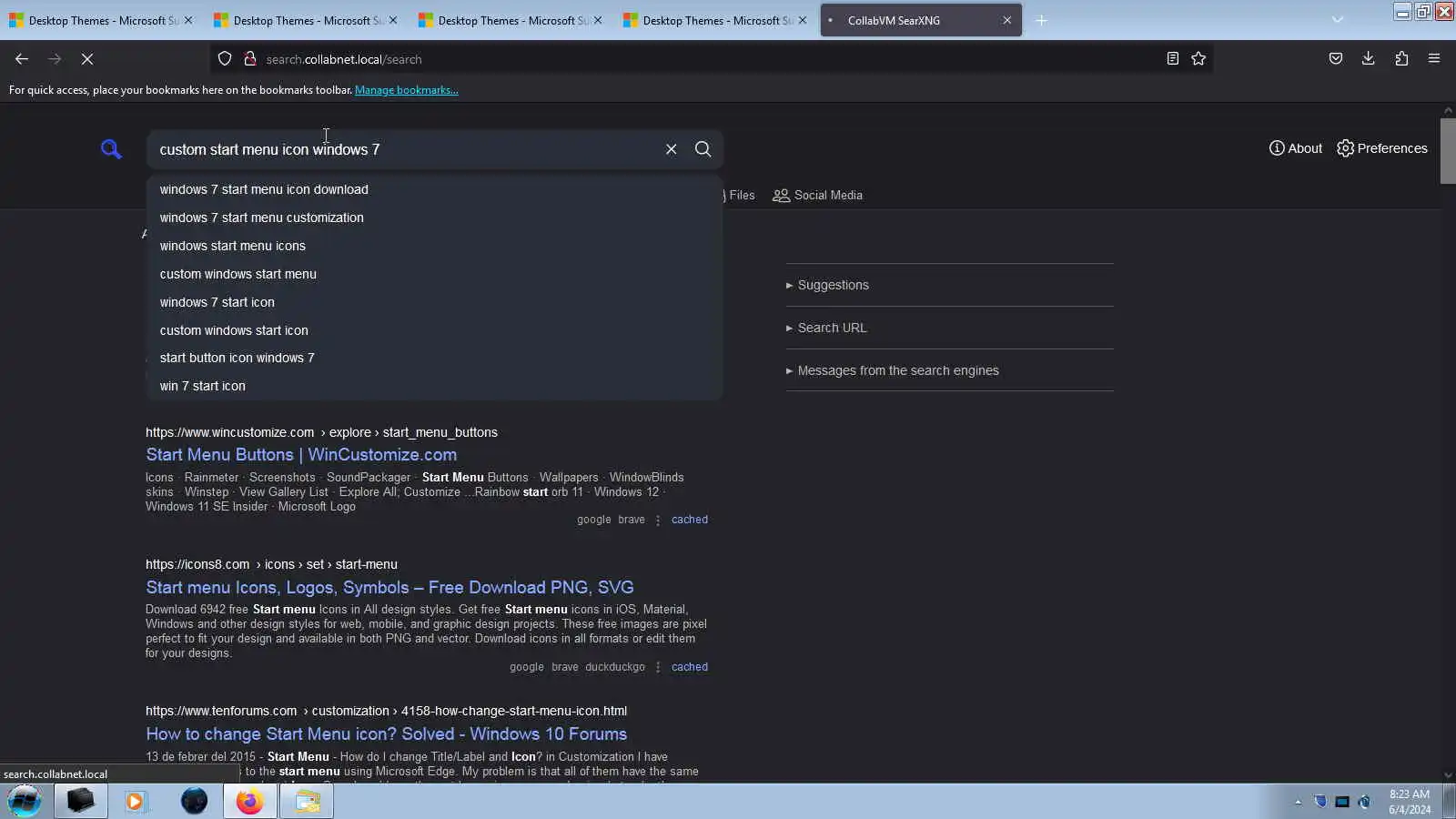Choose suggestion 'windows 7 start menu icon download'
1456x819 pixels.
[434, 189]
